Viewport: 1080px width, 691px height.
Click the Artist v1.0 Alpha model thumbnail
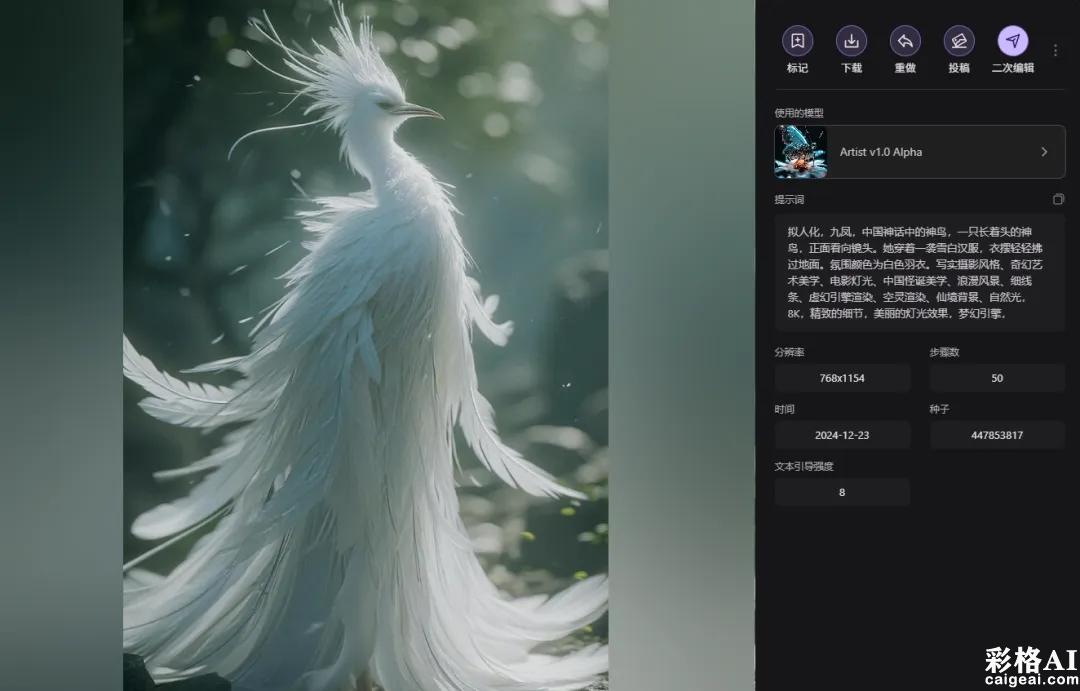coord(801,152)
